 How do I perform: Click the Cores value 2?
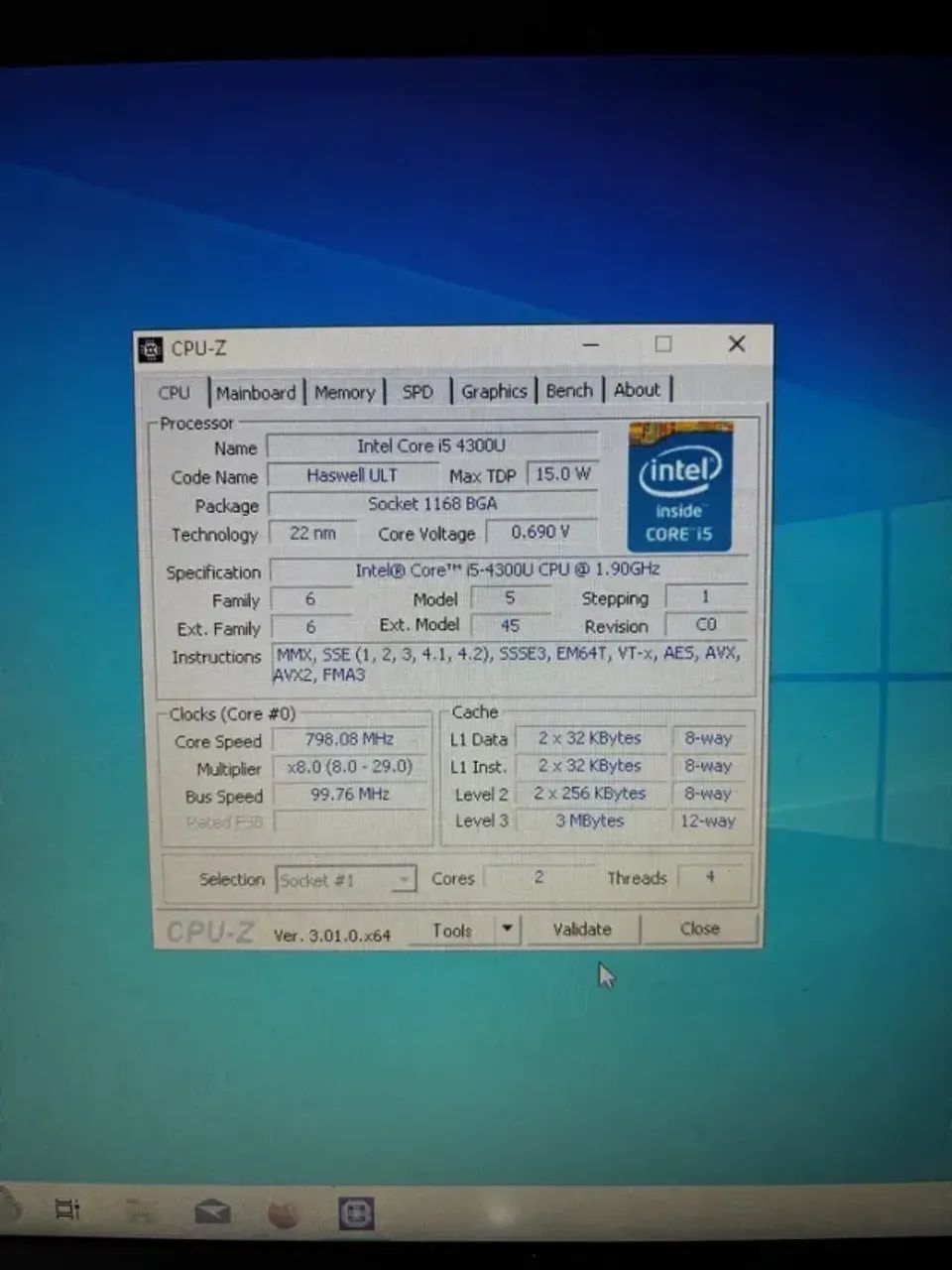(538, 877)
